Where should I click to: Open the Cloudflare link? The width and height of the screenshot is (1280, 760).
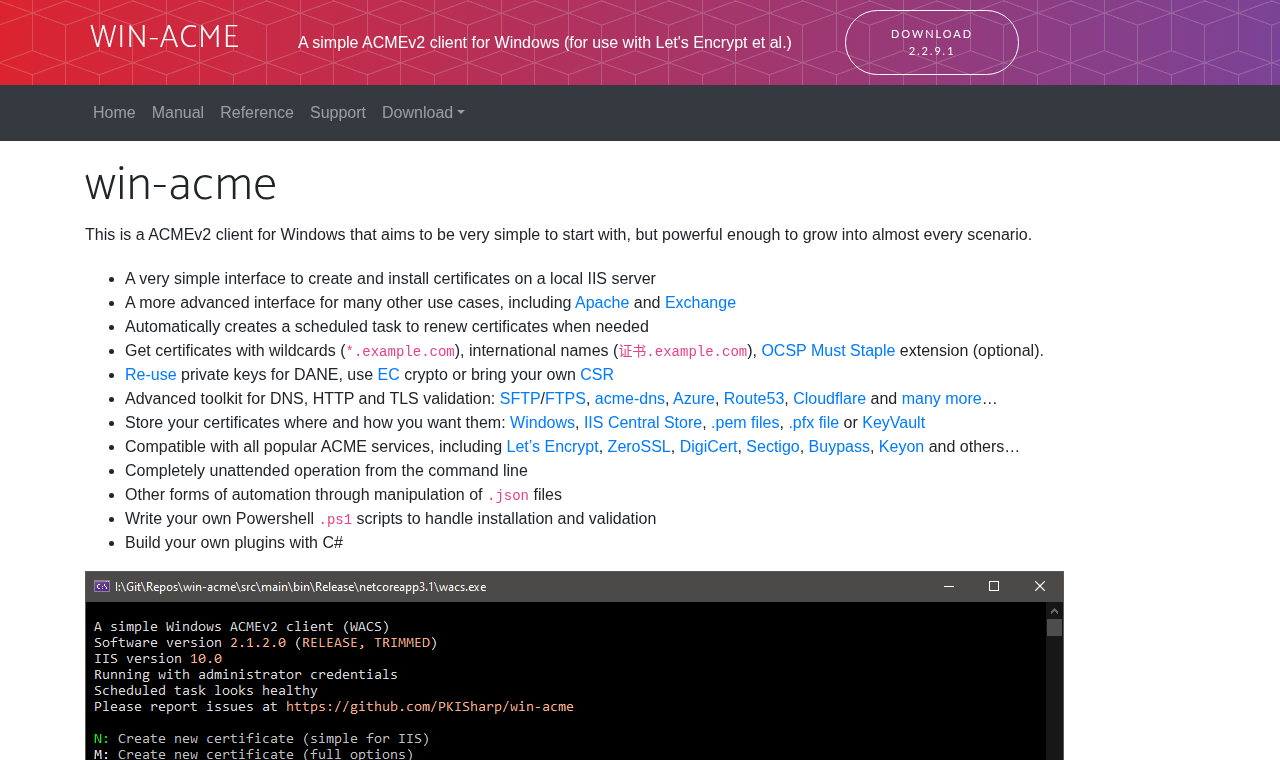pyautogui.click(x=830, y=399)
